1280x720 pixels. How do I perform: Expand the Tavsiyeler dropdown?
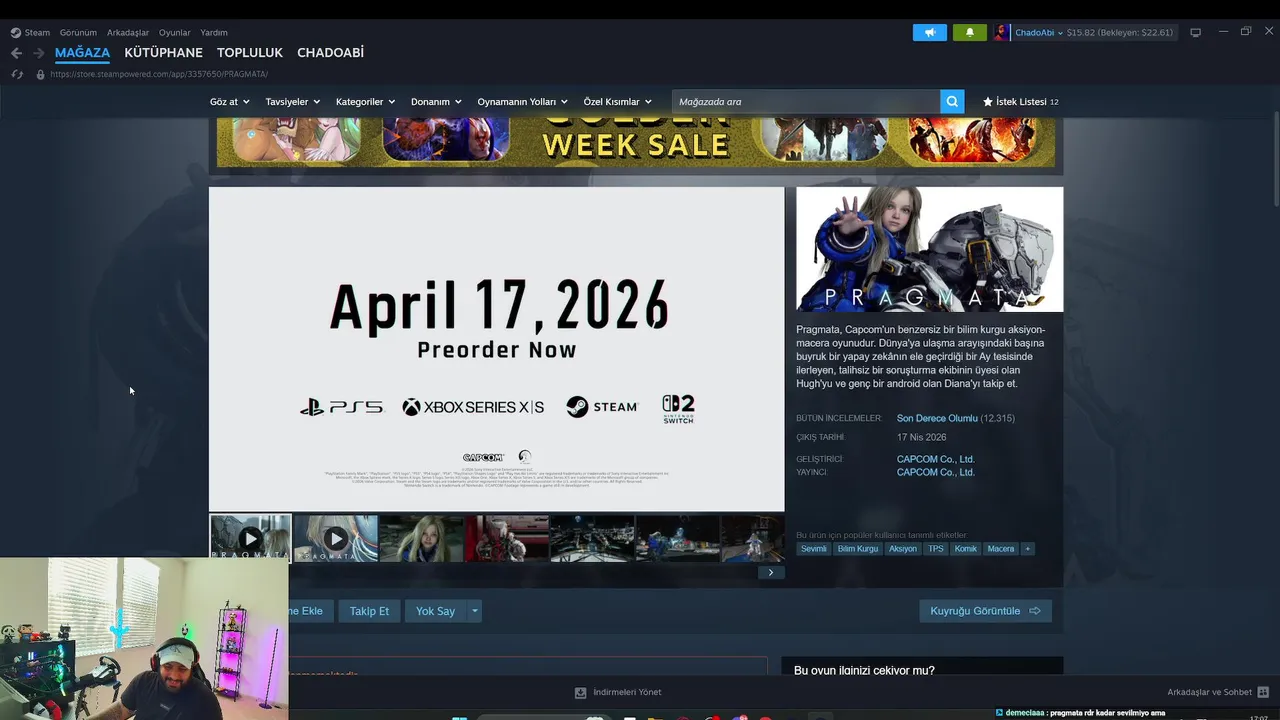(x=292, y=102)
